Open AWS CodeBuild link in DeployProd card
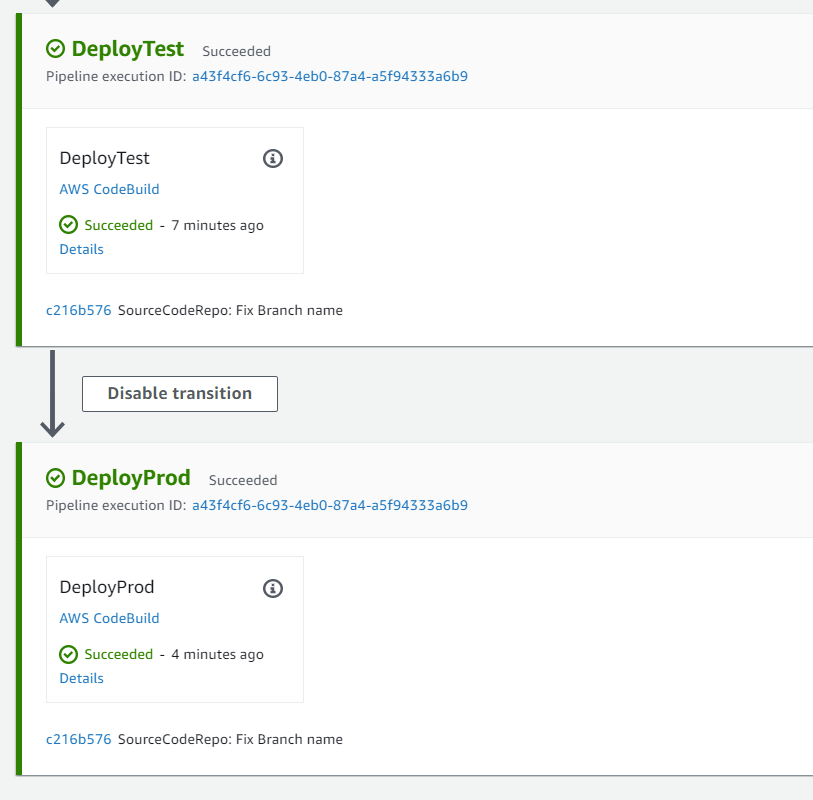 click(x=109, y=618)
